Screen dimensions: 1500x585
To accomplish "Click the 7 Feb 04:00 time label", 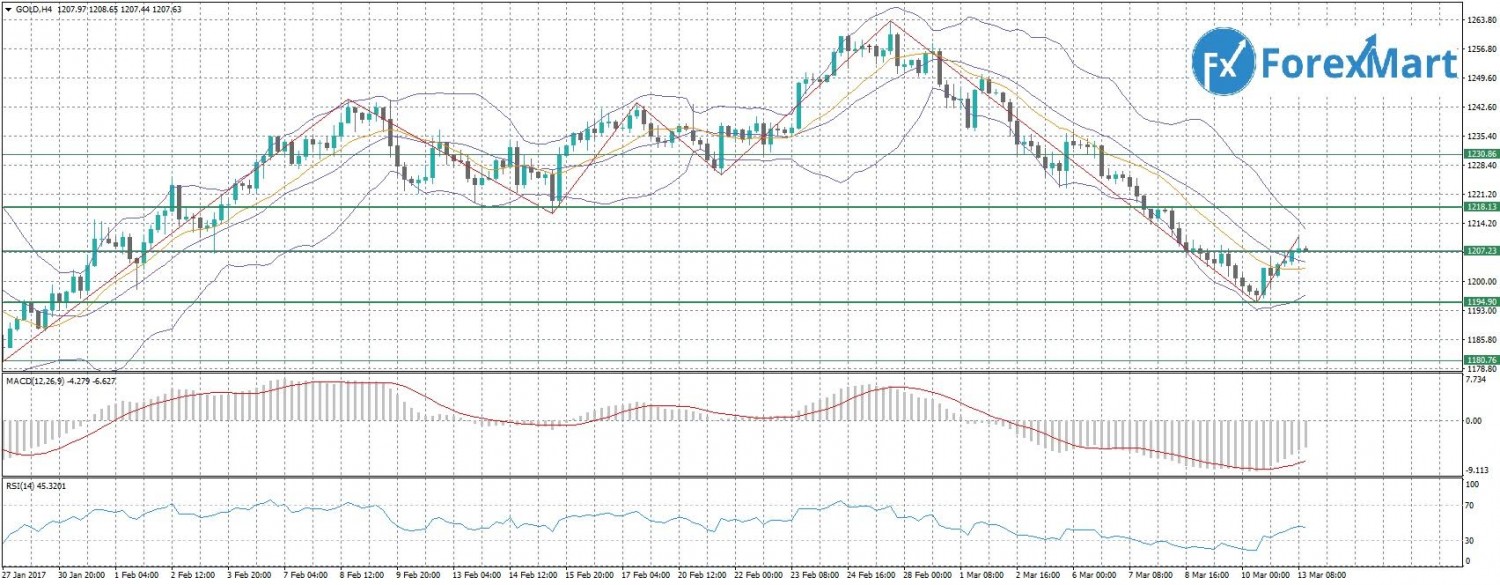I will (x=303, y=577).
